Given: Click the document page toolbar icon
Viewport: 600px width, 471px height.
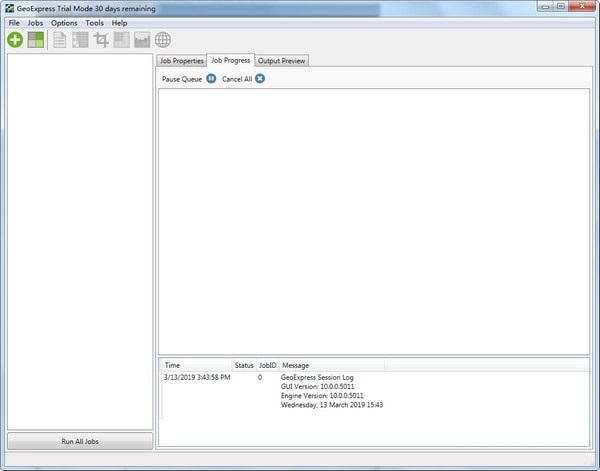Looking at the screenshot, I should [x=59, y=40].
